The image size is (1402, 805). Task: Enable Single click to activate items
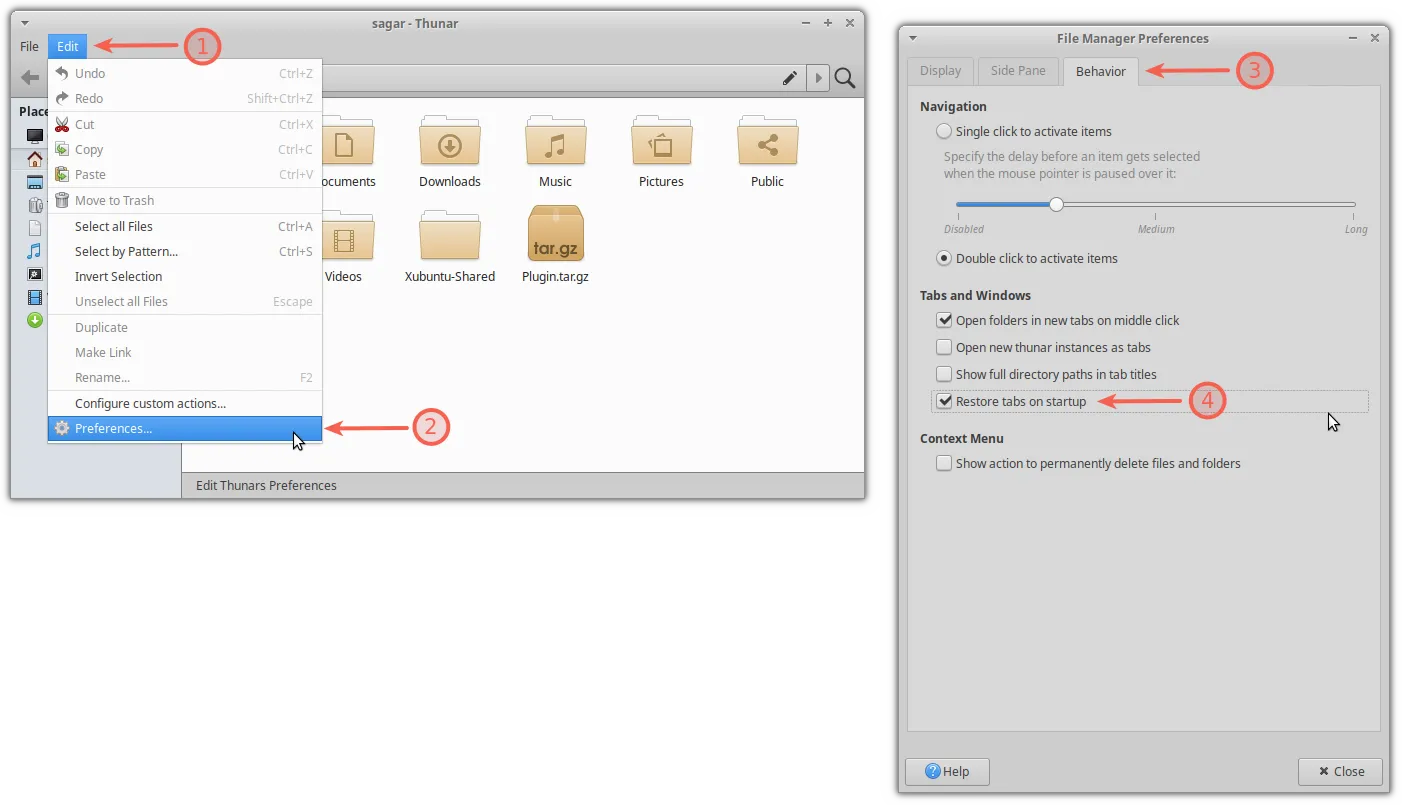point(944,131)
